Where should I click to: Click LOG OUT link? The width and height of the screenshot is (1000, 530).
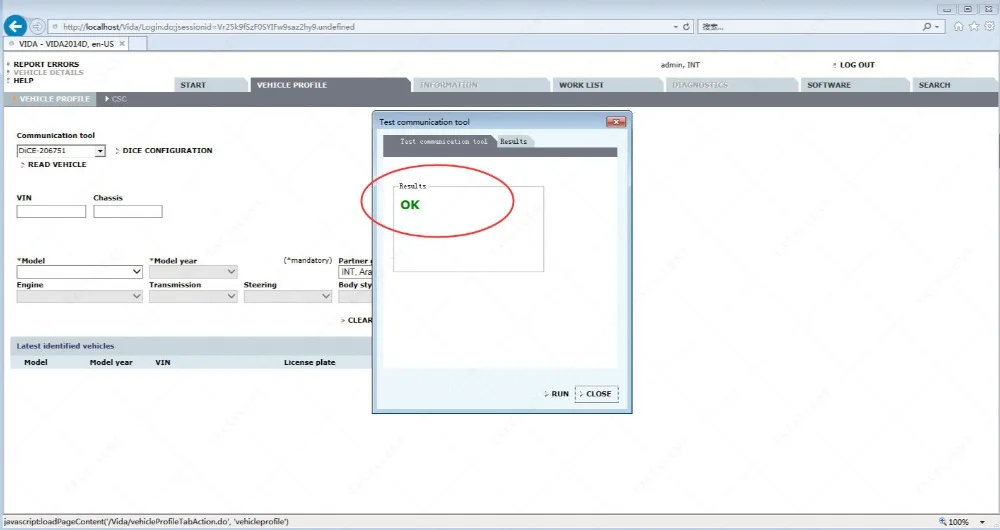857,65
